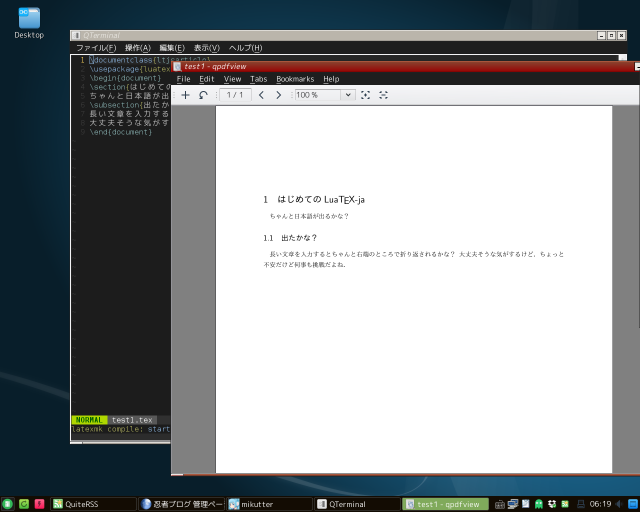Open QTerminal 操作(A) menu
The width and height of the screenshot is (640, 512).
138,48
